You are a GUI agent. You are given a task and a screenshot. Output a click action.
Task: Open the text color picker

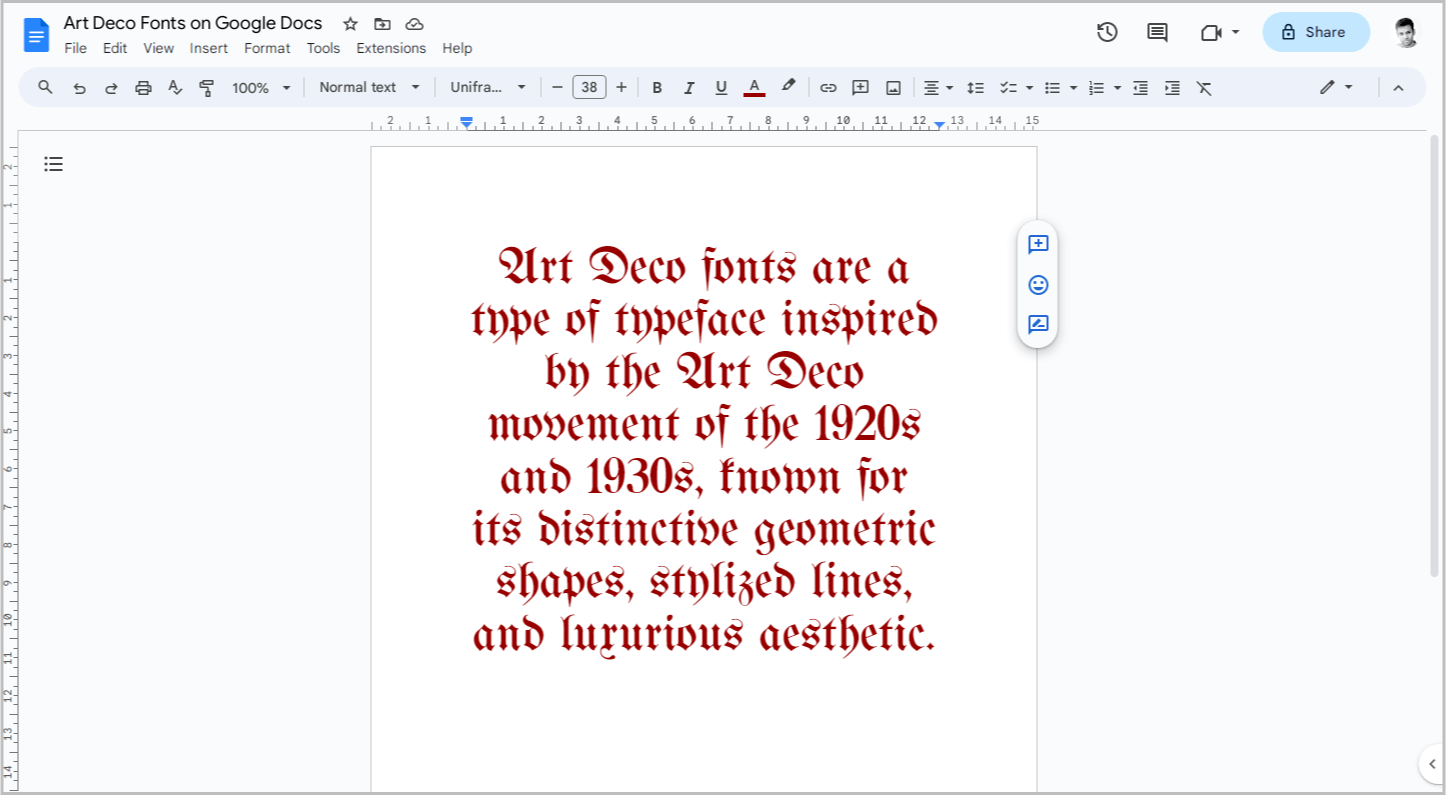click(754, 87)
